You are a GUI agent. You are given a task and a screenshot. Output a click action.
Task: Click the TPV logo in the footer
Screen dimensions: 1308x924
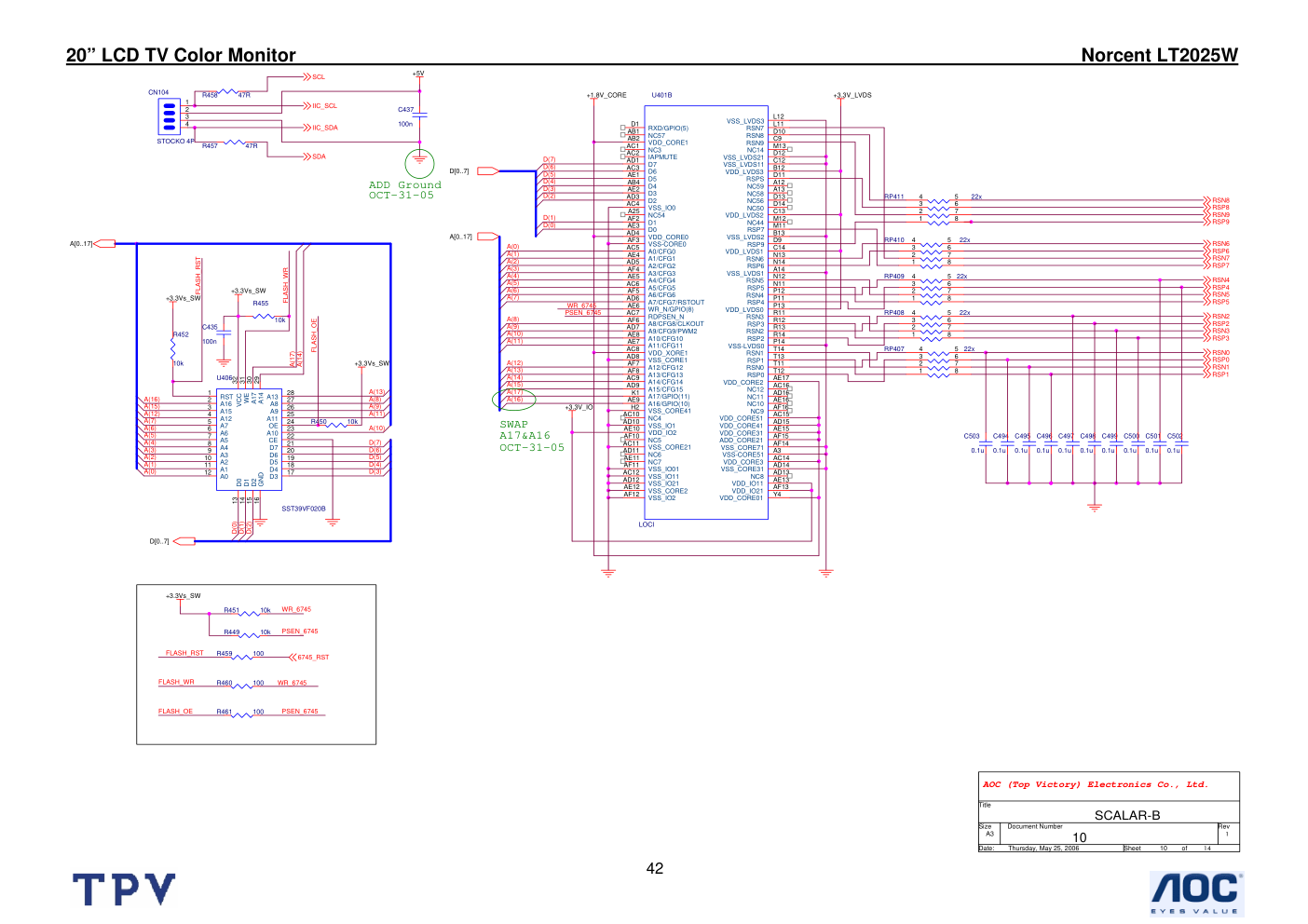[x=124, y=890]
